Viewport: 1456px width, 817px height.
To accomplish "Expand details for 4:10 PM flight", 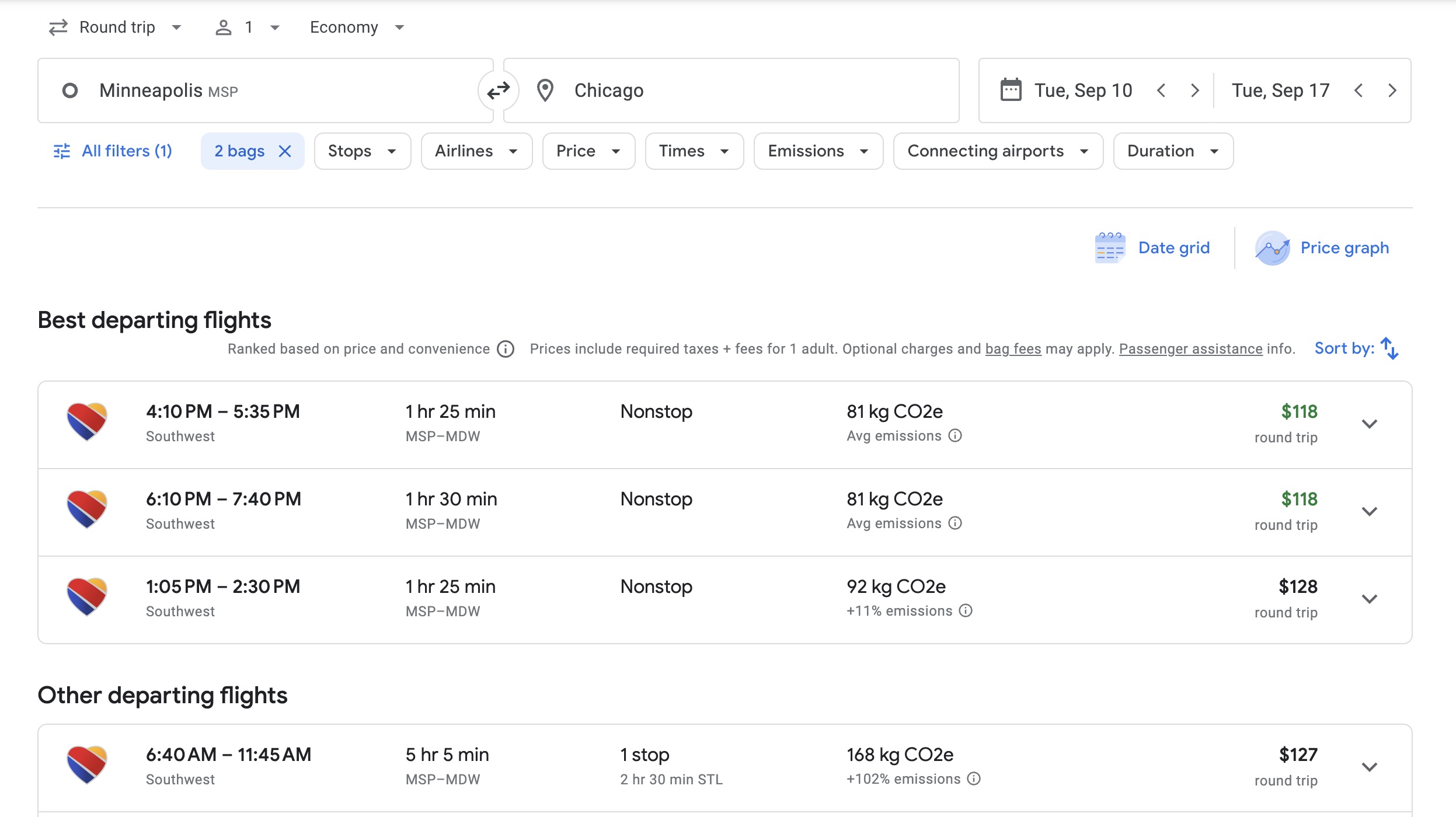I will (x=1370, y=424).
